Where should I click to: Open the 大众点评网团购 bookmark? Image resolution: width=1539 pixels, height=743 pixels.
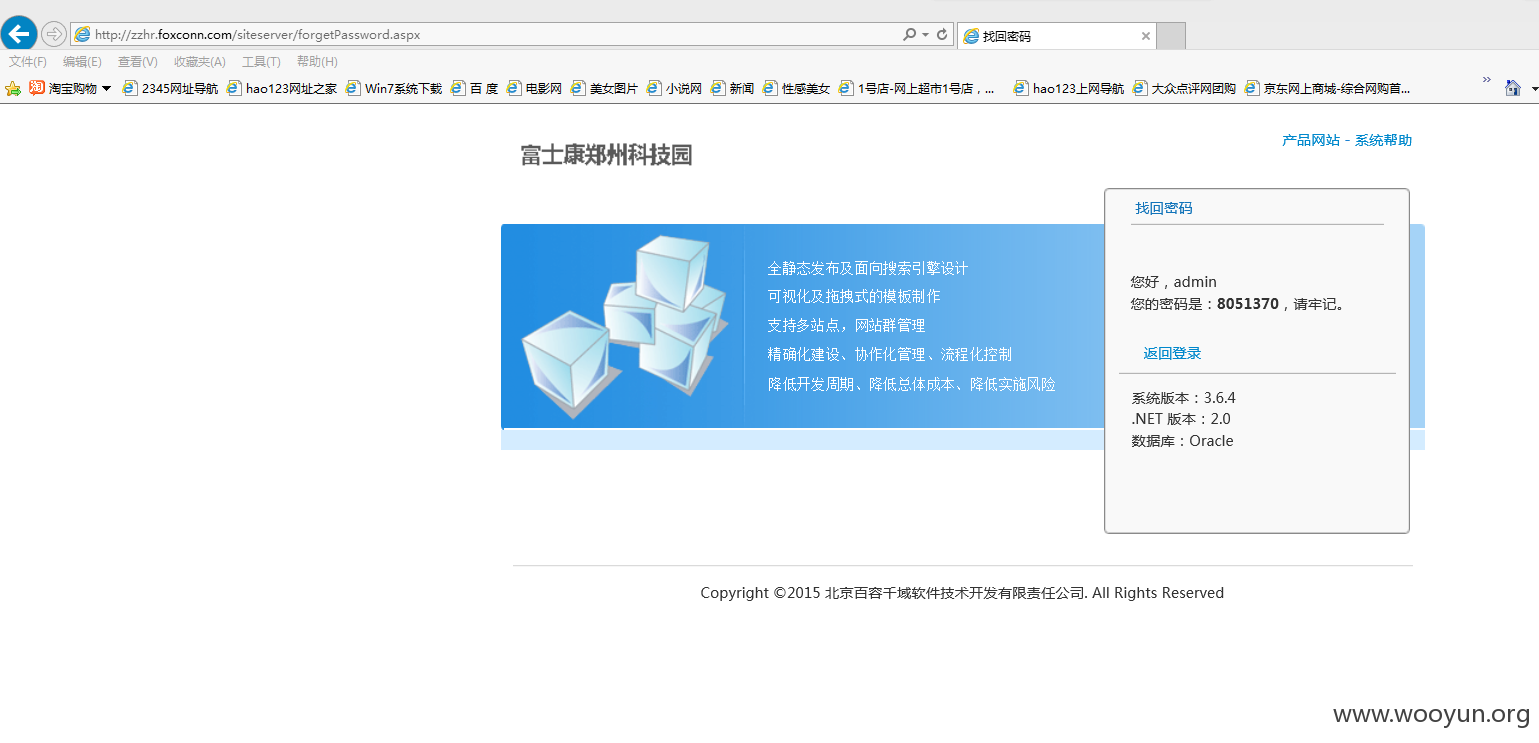click(x=1184, y=88)
